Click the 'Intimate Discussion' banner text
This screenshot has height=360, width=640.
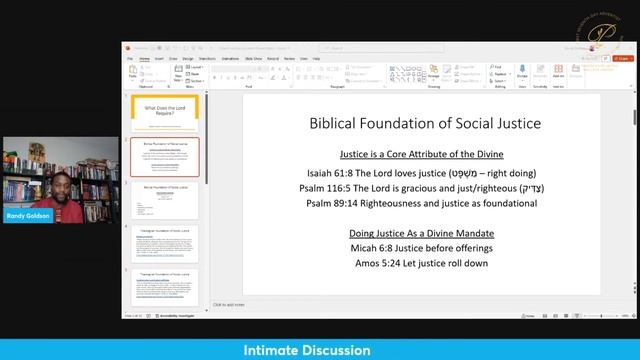(307, 350)
